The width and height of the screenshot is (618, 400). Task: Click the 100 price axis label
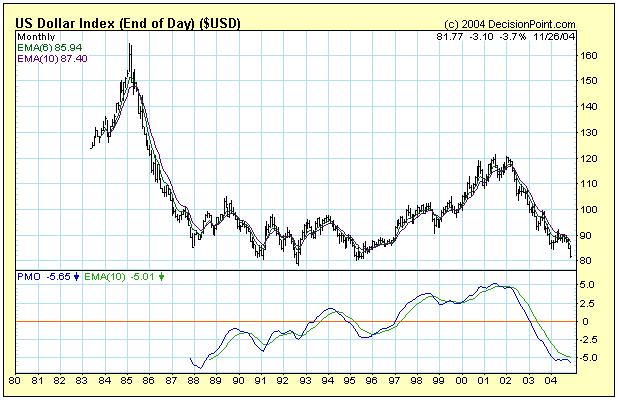pyautogui.click(x=589, y=209)
